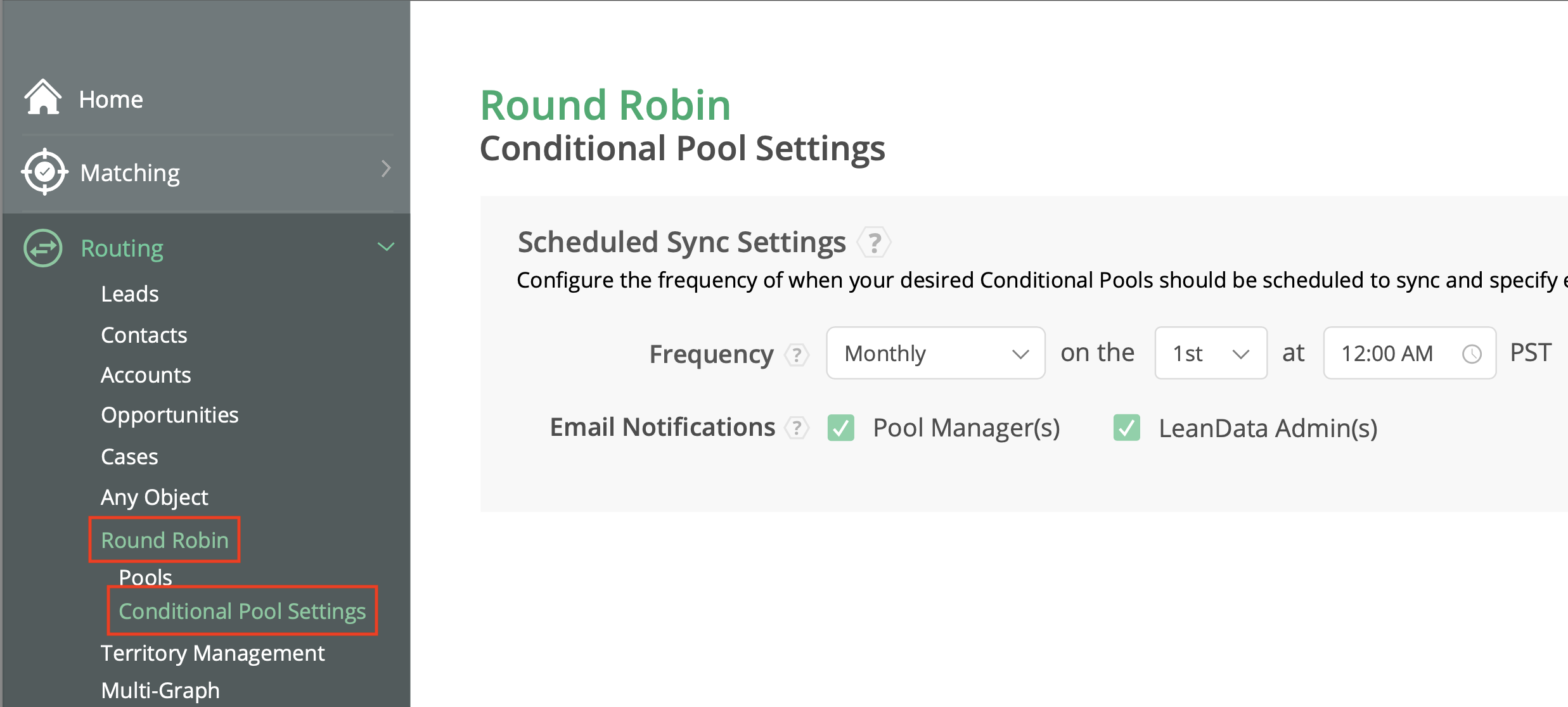Screen dimensions: 1568x707
Task: Uncheck the Pool Manager(s) checkbox
Action: [841, 428]
